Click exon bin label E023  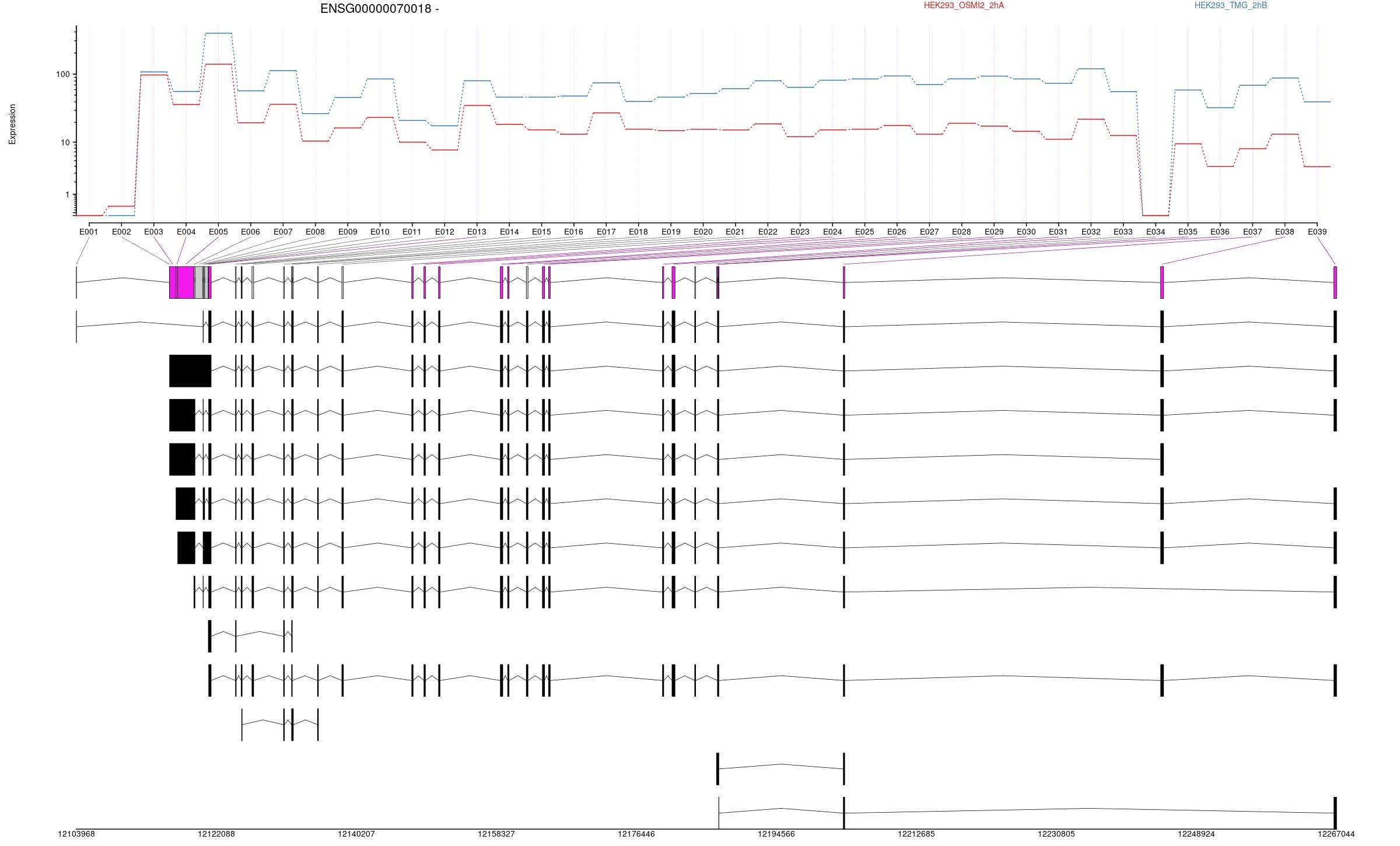800,232
